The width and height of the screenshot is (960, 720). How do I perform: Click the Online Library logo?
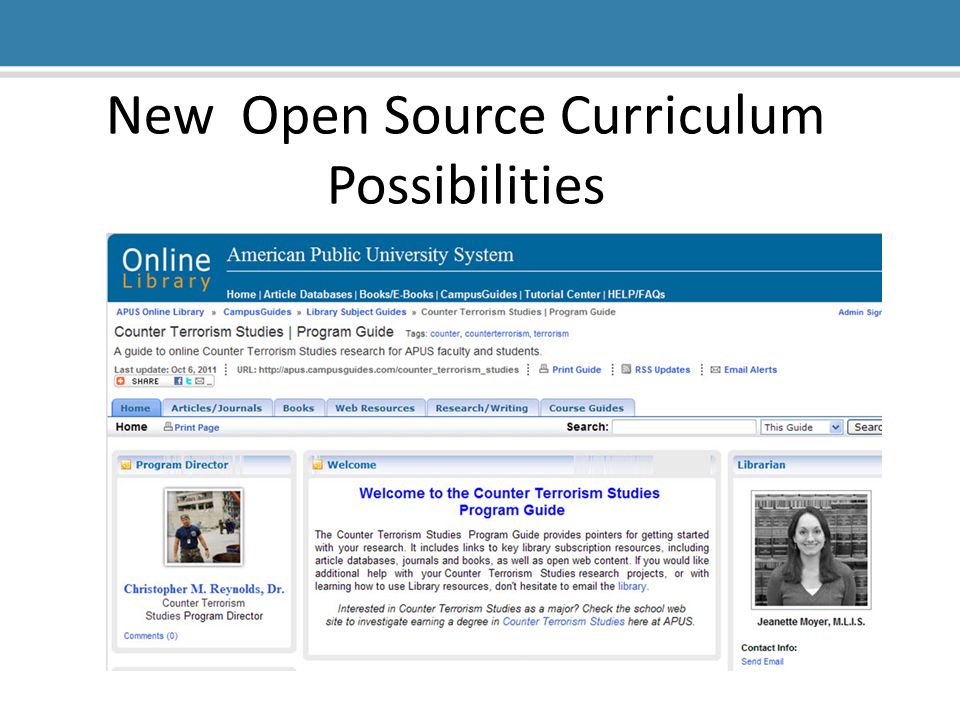(x=166, y=268)
